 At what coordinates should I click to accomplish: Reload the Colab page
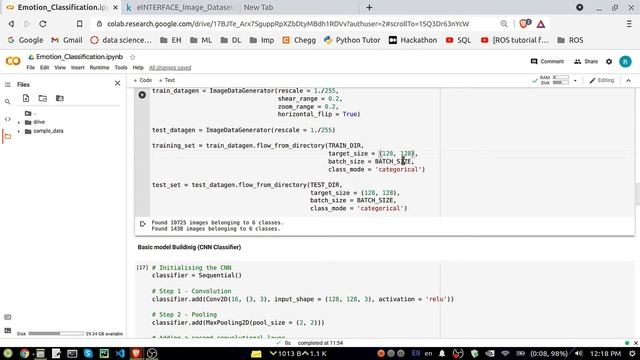[42, 24]
